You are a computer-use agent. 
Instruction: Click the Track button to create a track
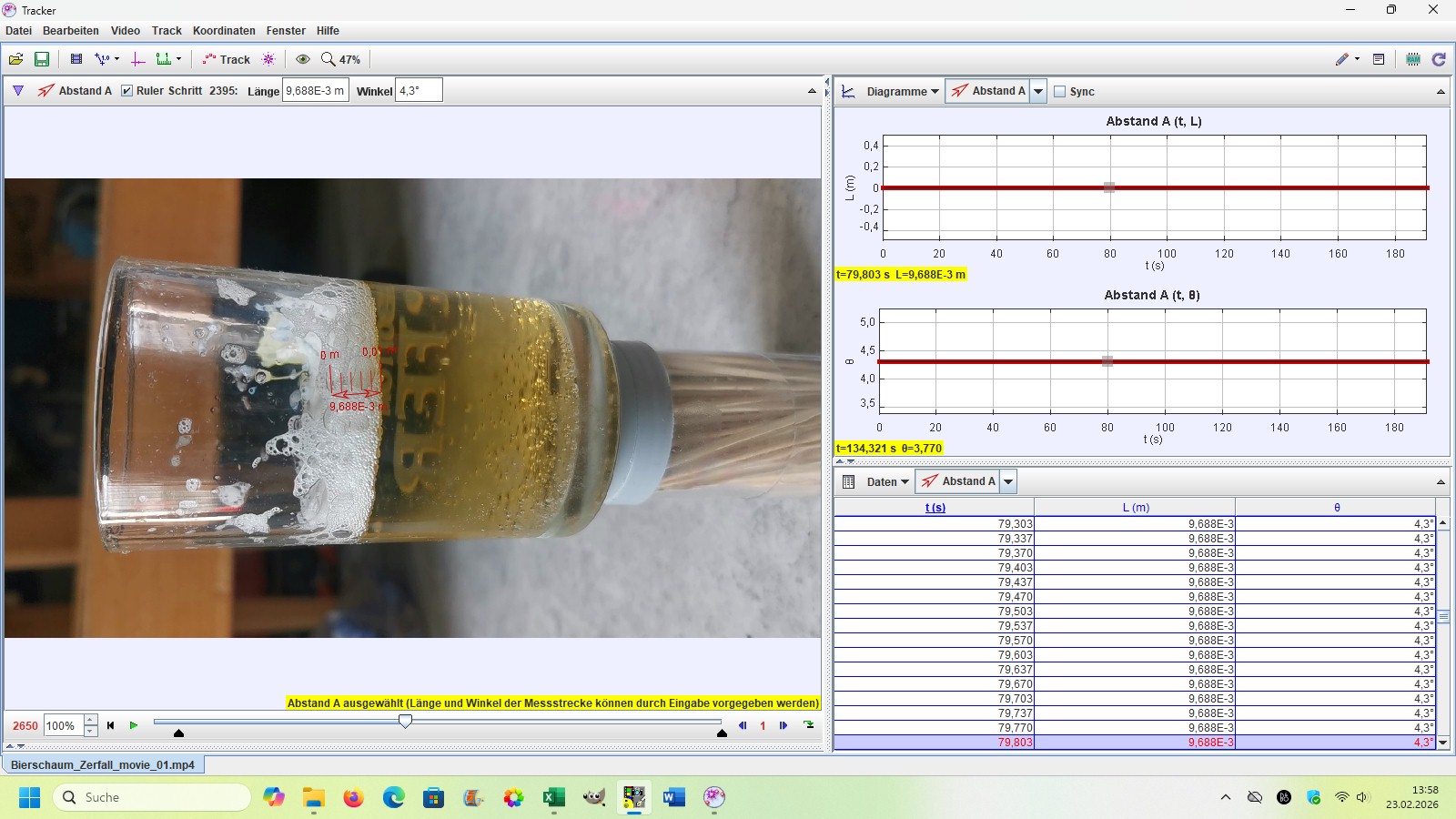coord(227,59)
